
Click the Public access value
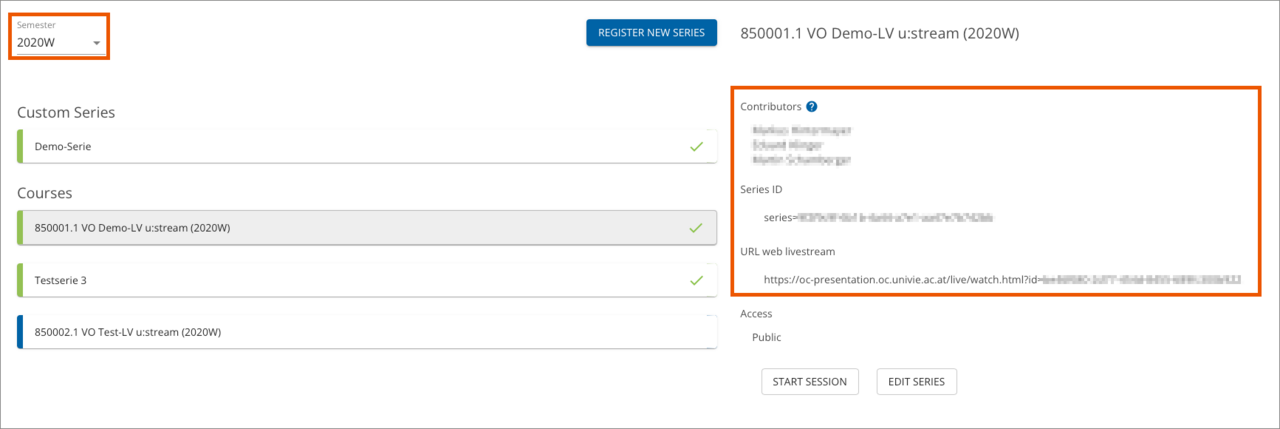tap(766, 337)
